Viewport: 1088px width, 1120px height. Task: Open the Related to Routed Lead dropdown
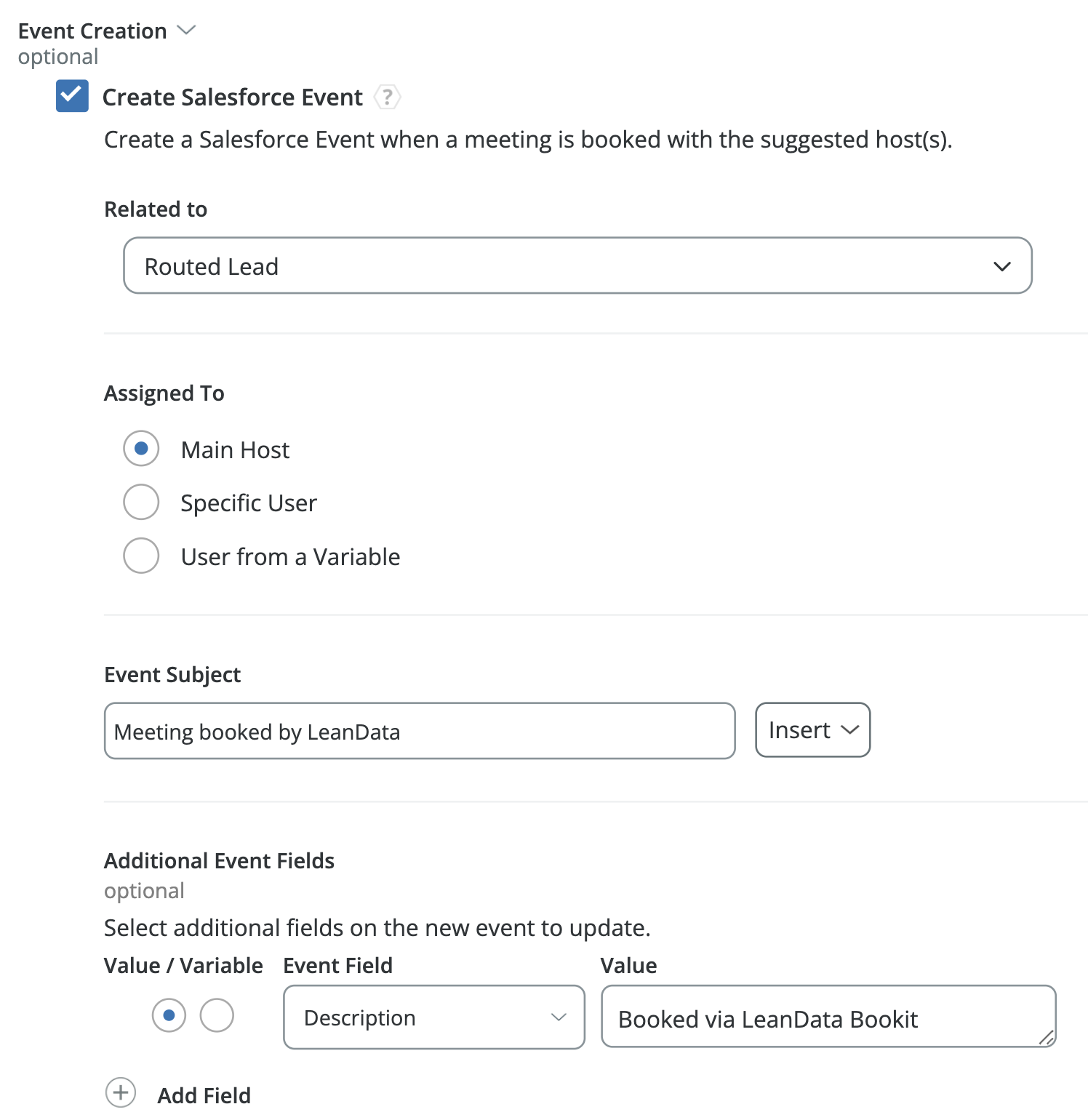click(x=577, y=266)
